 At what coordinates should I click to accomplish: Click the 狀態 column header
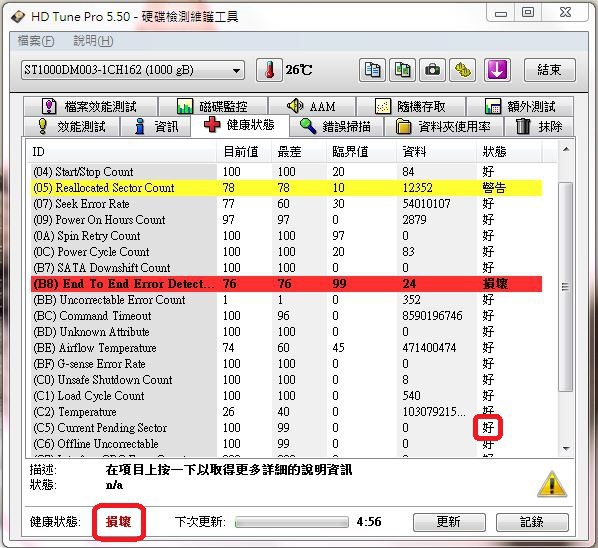[509, 152]
